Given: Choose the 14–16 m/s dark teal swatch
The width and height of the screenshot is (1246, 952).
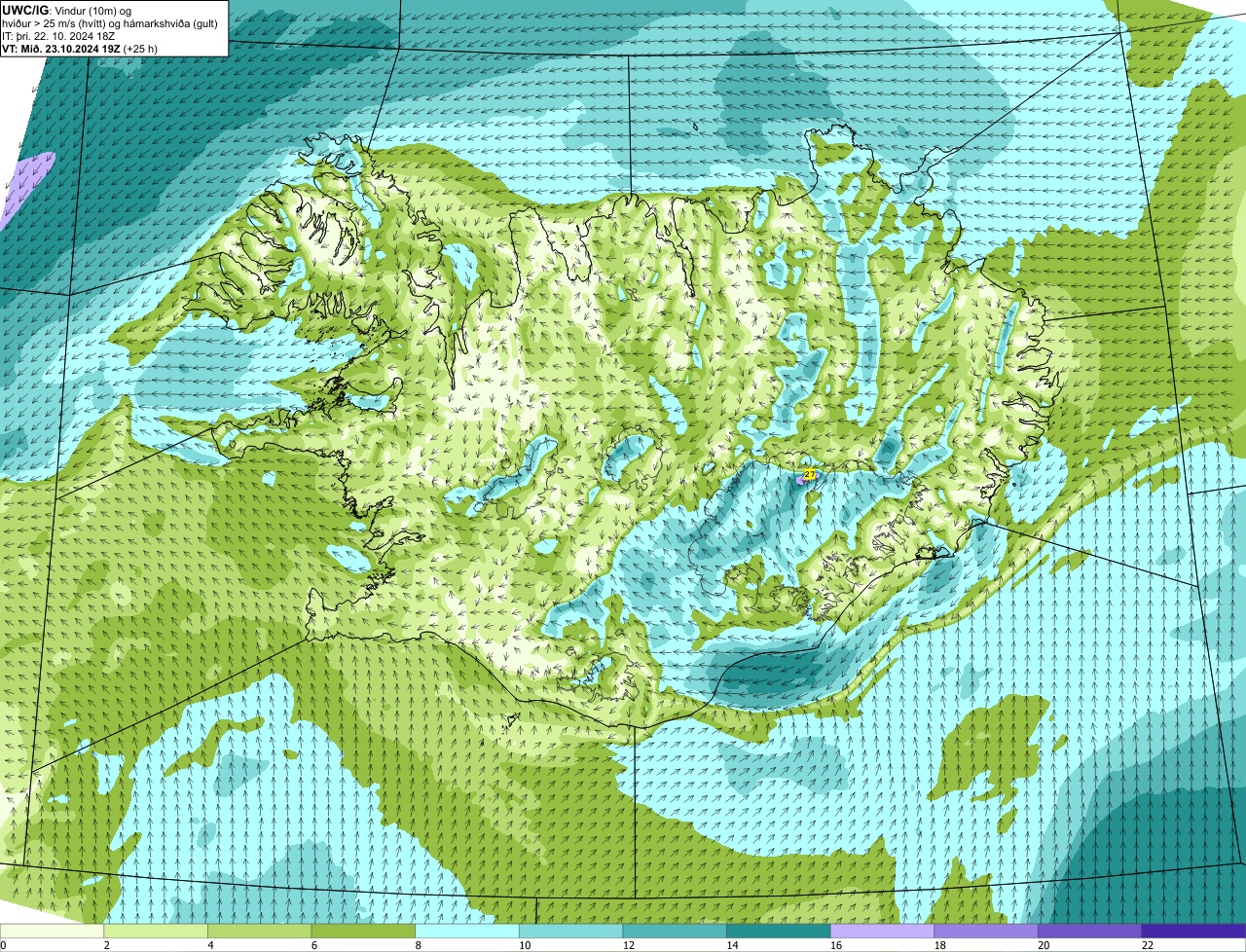Looking at the screenshot, I should tap(779, 931).
